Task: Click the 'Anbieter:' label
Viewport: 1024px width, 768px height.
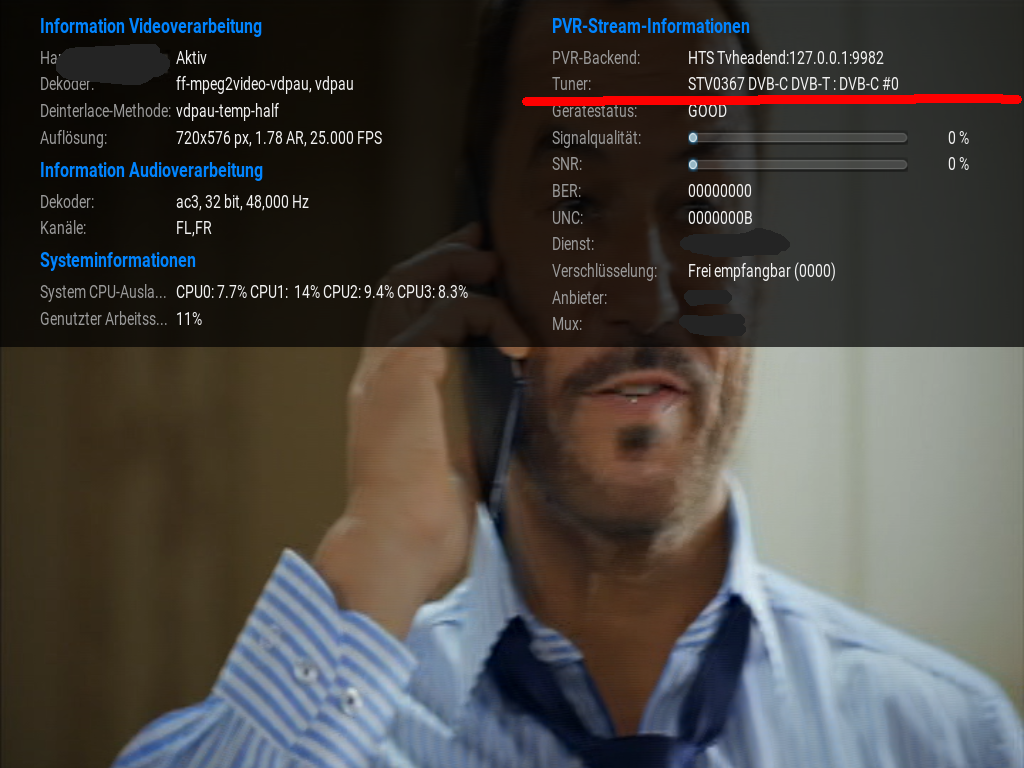Action: (x=579, y=298)
